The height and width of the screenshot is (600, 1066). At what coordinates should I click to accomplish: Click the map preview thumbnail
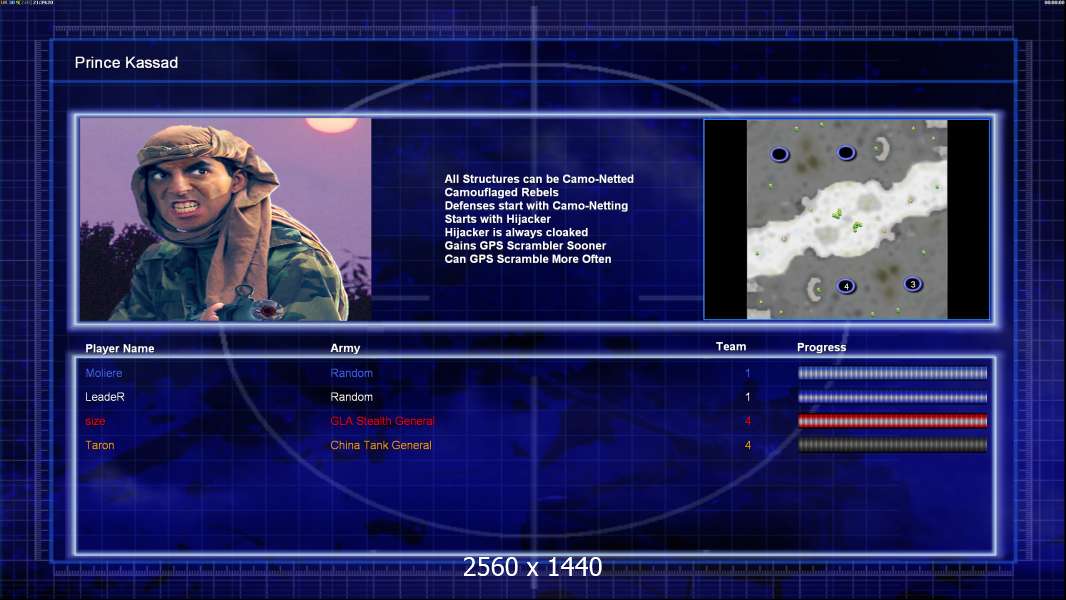pos(847,219)
